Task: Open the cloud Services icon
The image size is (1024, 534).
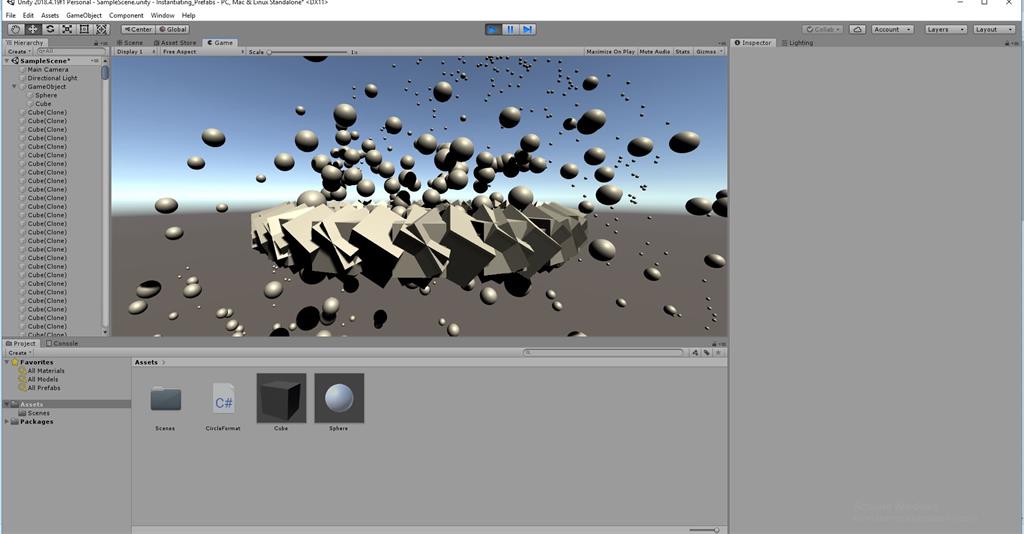Action: pos(857,29)
